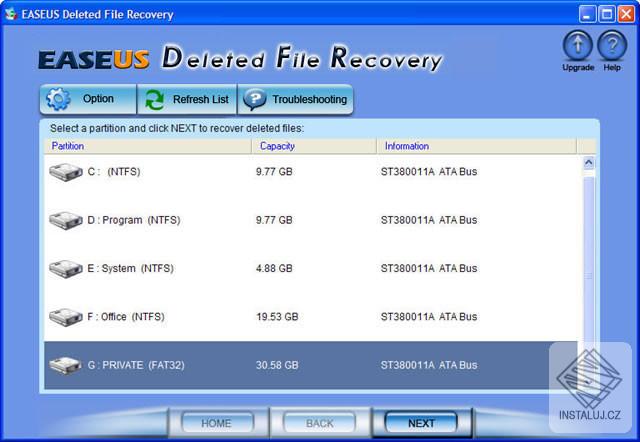Image resolution: width=640 pixels, height=442 pixels.
Task: Click ST380011A ATA Bus in G: row
Action: click(429, 365)
